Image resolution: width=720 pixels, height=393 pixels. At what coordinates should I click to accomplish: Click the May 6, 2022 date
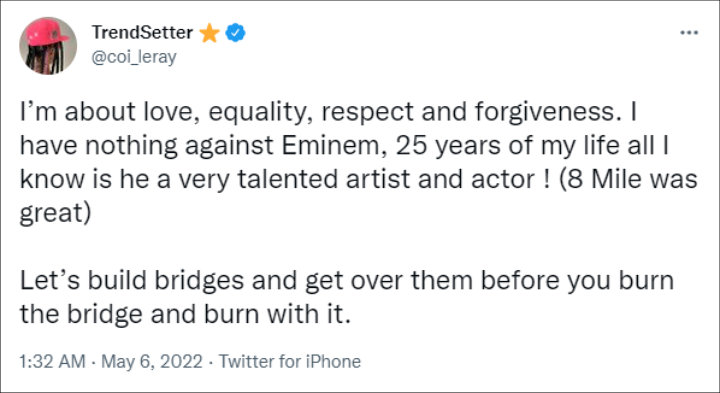click(x=152, y=361)
